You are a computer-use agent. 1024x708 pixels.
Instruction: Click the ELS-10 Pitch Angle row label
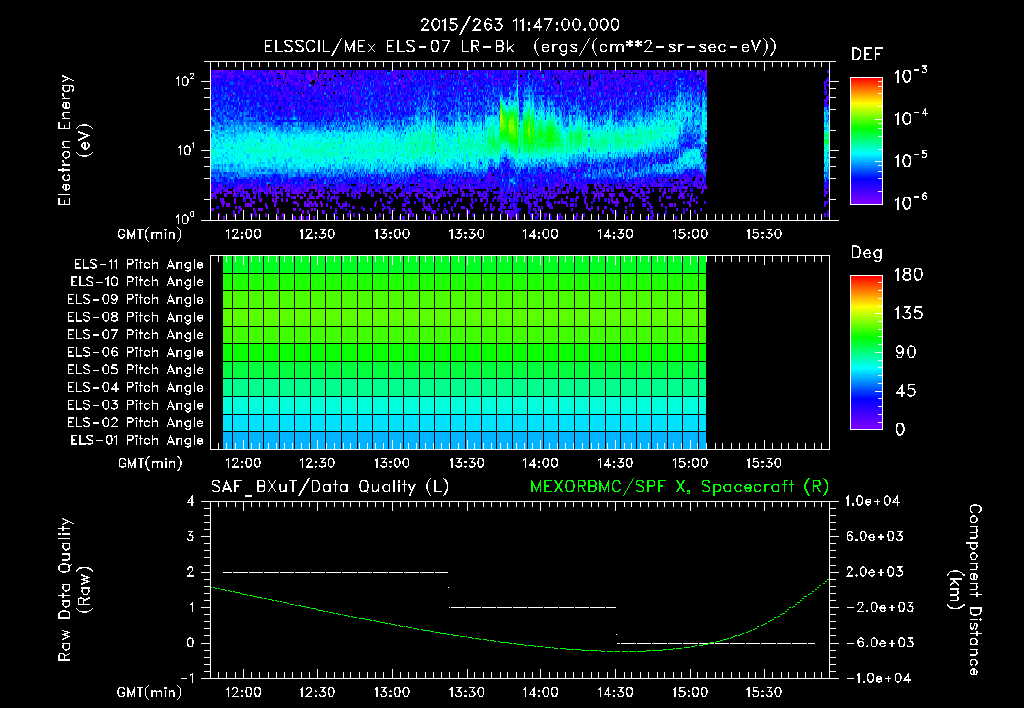136,282
